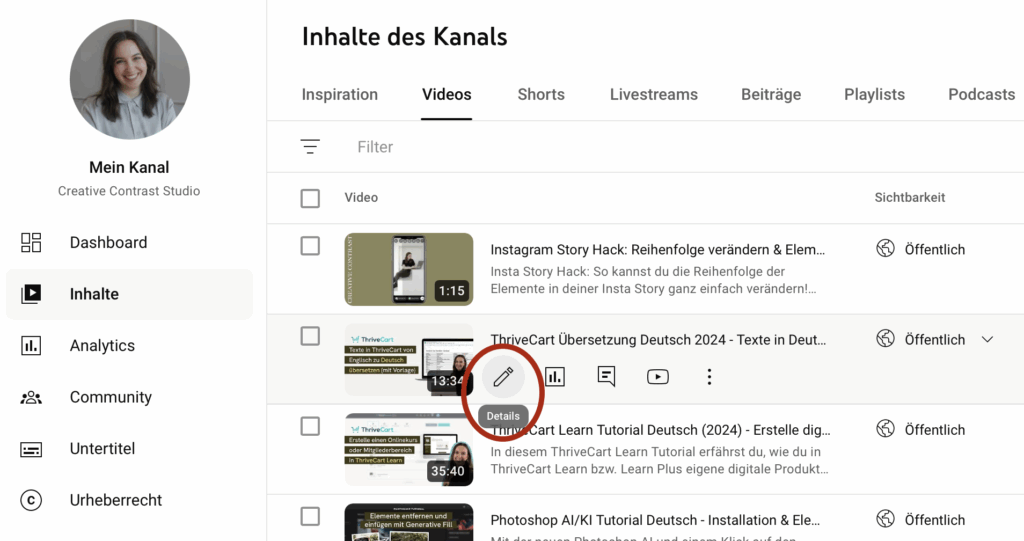Click globe icon for Instagram Story Hack video
This screenshot has width=1024, height=541.
(885, 249)
